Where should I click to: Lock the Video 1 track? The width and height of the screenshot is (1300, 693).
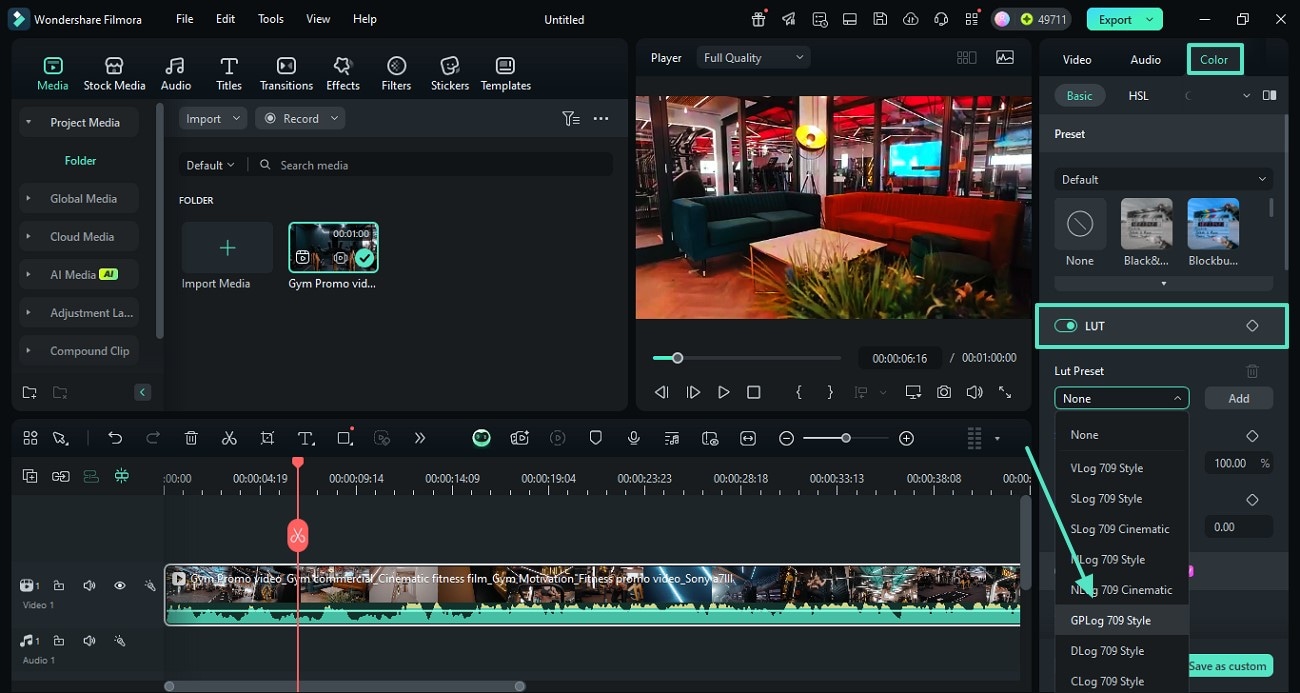pos(59,586)
